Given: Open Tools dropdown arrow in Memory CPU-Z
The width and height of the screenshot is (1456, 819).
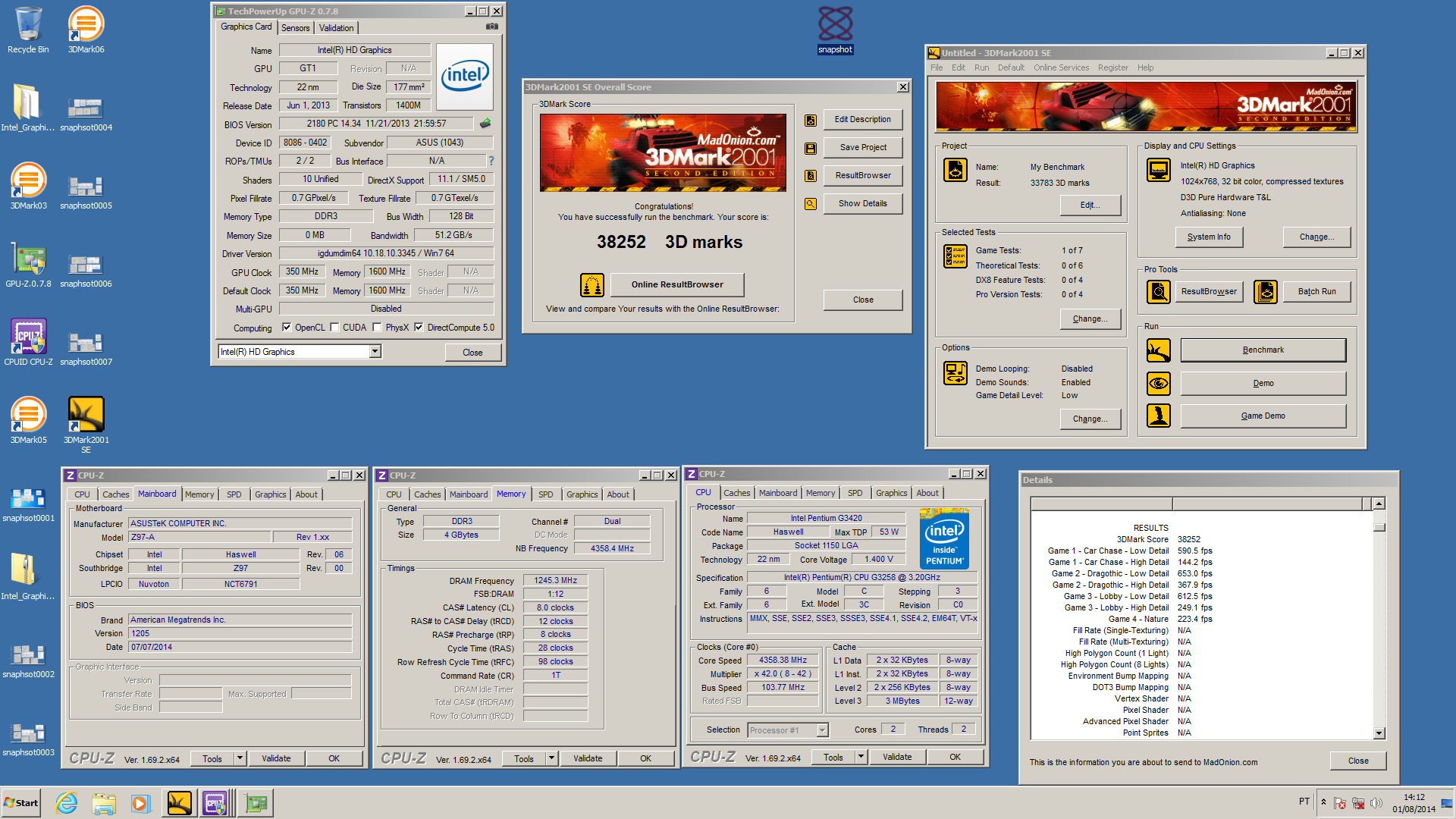Looking at the screenshot, I should point(552,758).
